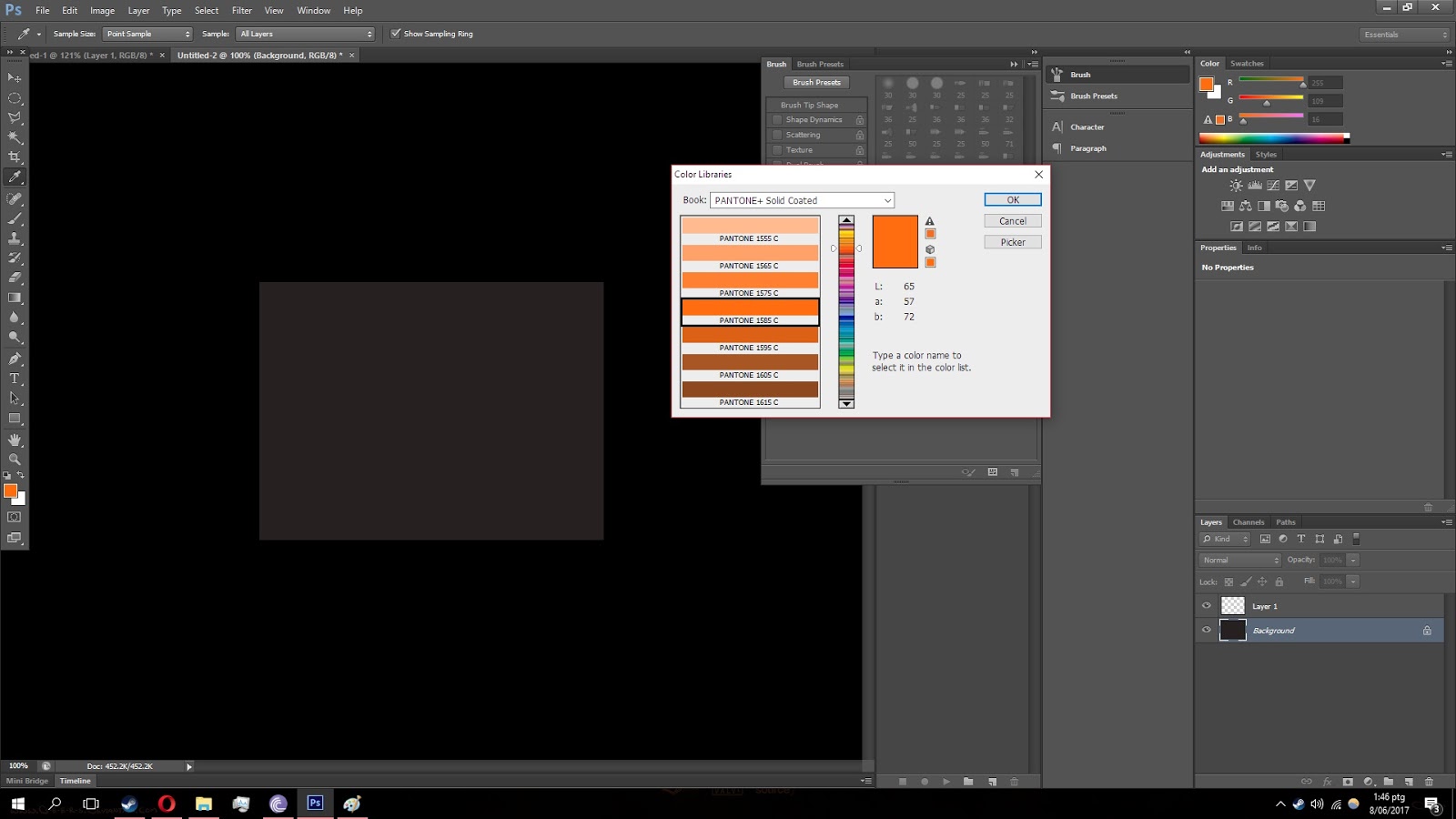Toggle quick mask mode
1456x819 pixels.
(x=15, y=517)
